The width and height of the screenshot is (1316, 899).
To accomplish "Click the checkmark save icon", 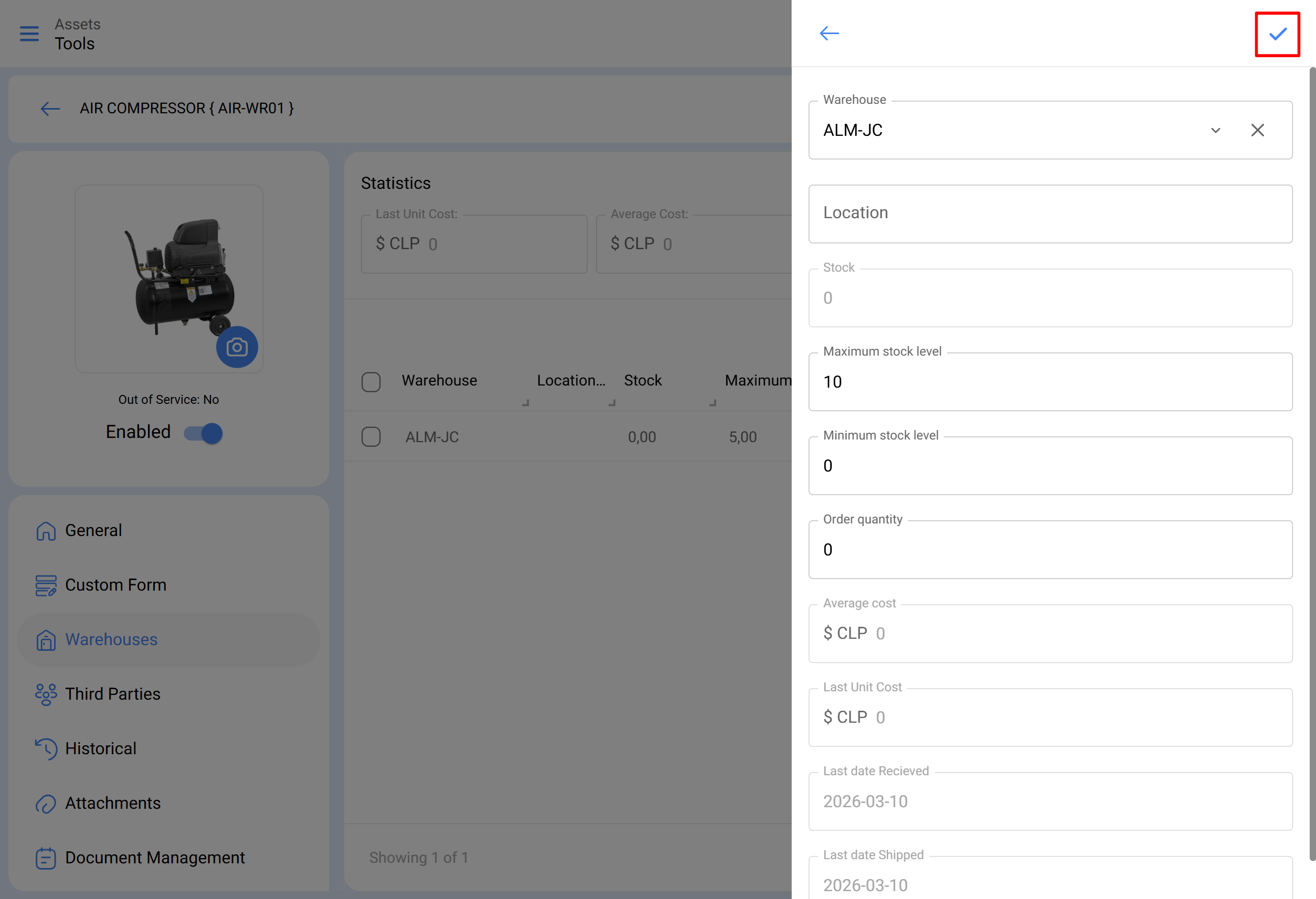I will click(x=1277, y=34).
